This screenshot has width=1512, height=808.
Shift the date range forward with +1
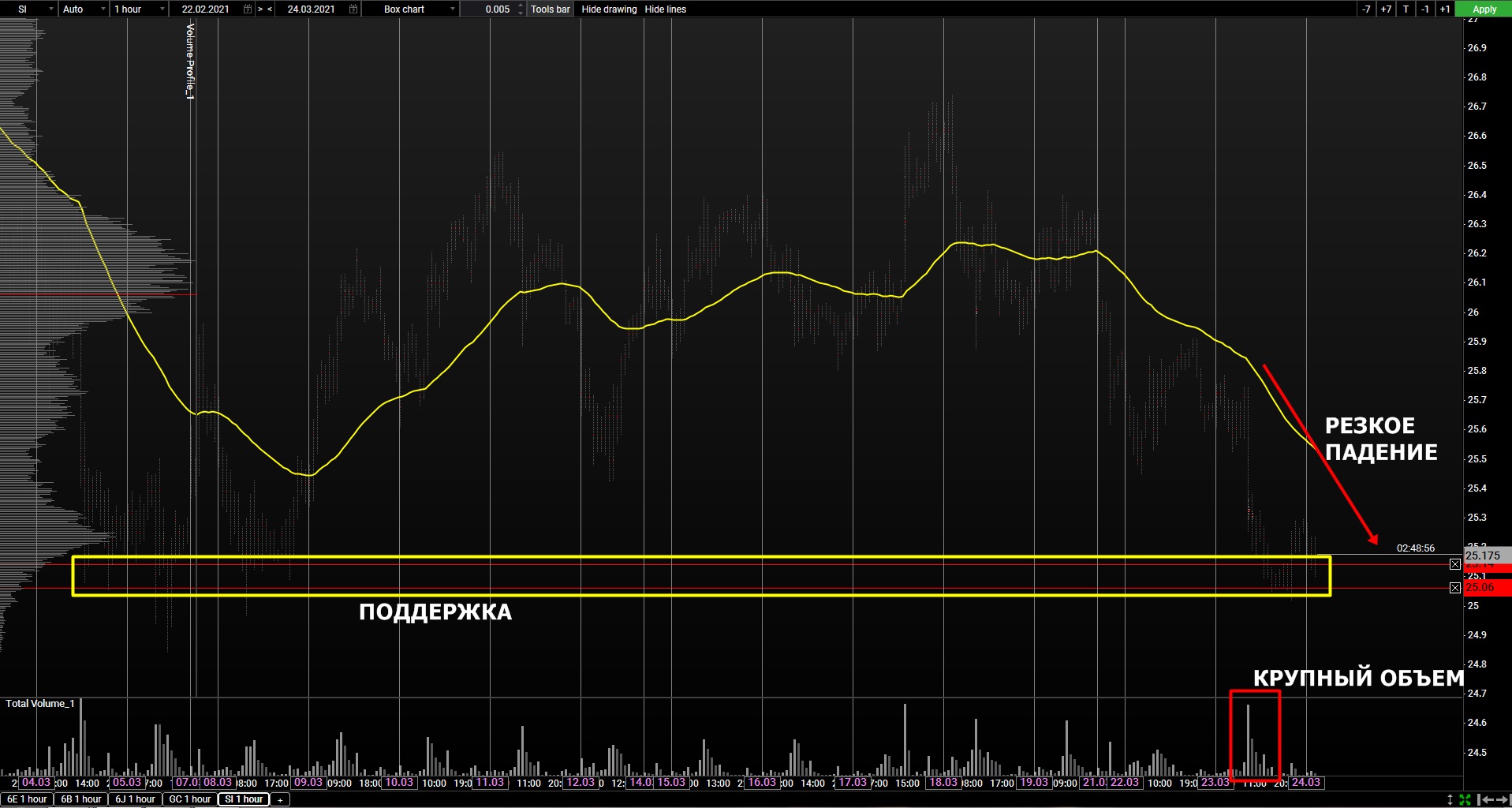pos(1444,9)
